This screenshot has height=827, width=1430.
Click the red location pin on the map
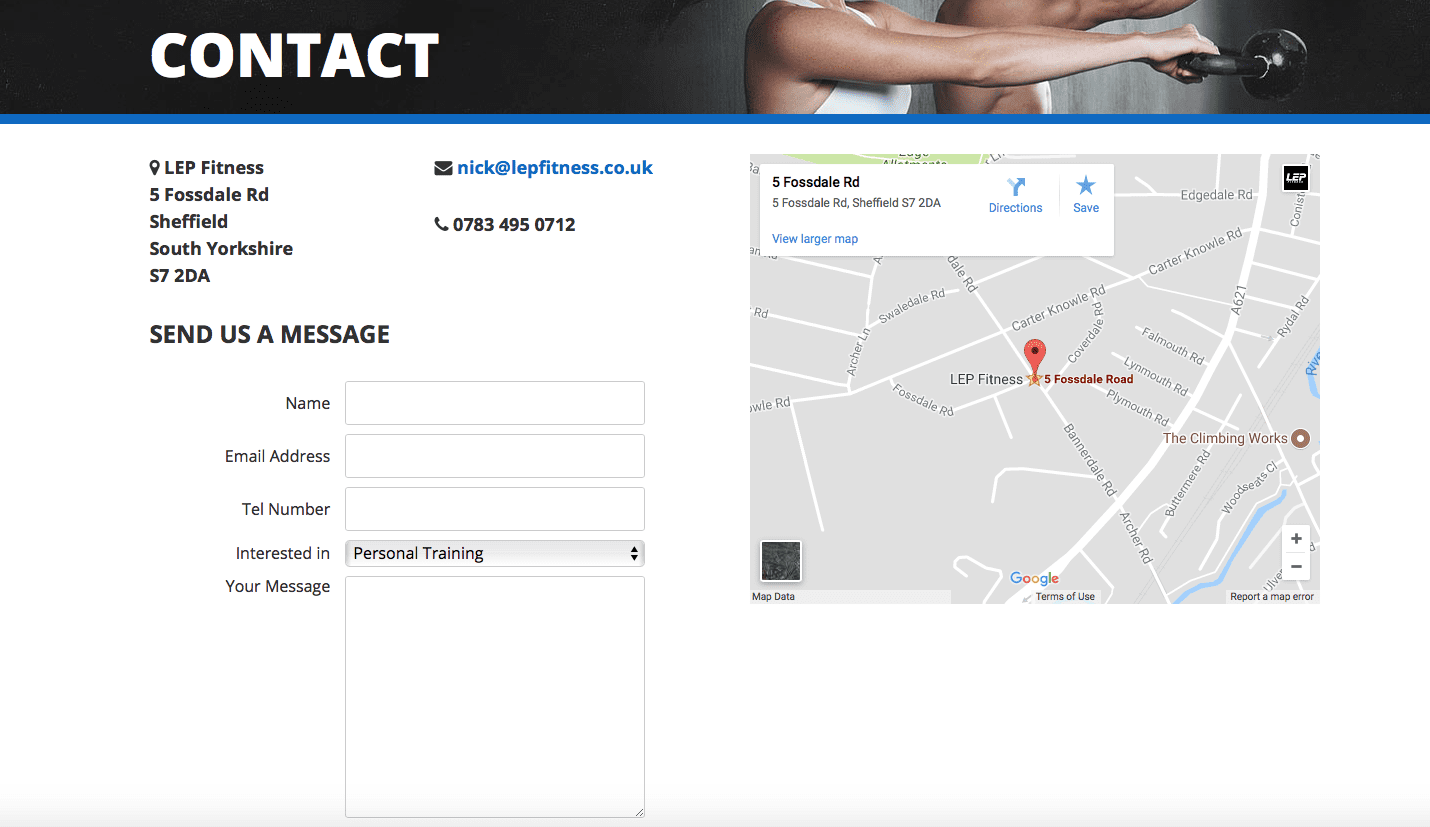pyautogui.click(x=1036, y=358)
